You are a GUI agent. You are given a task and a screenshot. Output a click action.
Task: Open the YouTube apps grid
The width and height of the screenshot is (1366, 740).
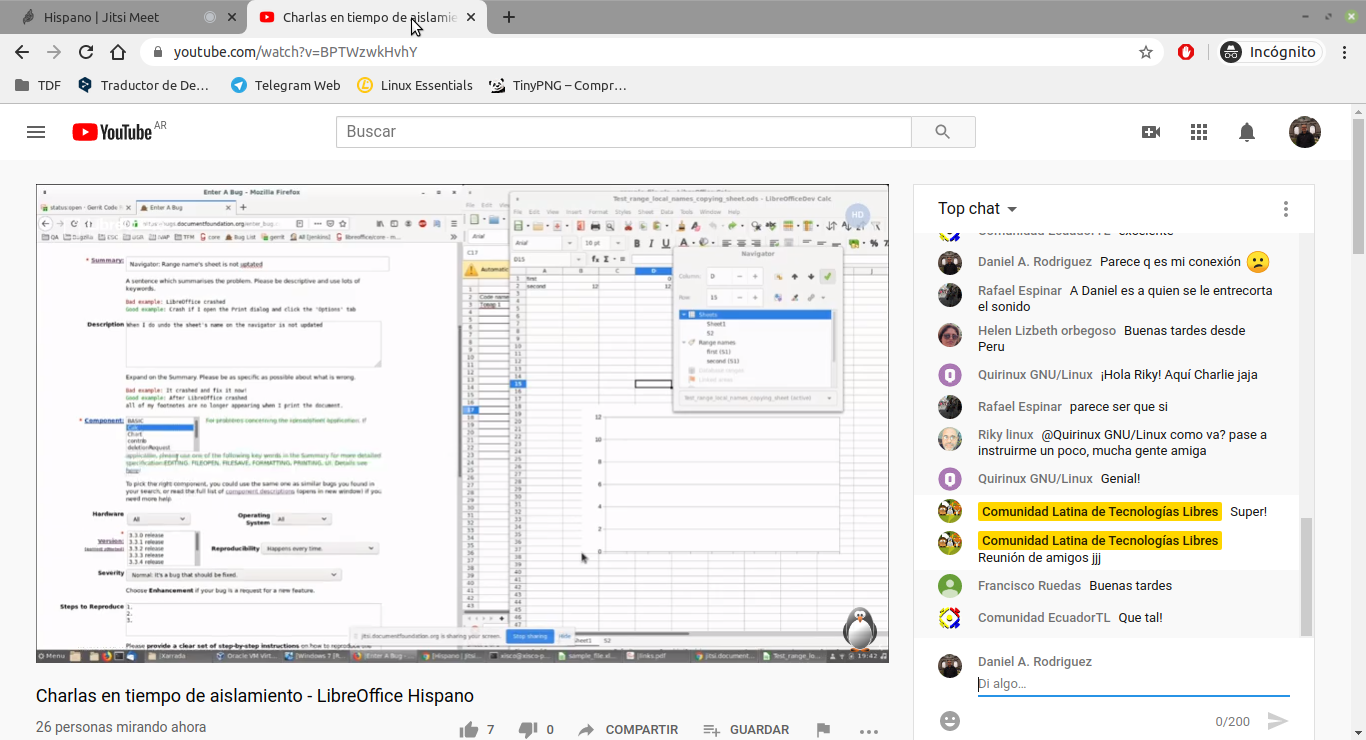tap(1199, 131)
